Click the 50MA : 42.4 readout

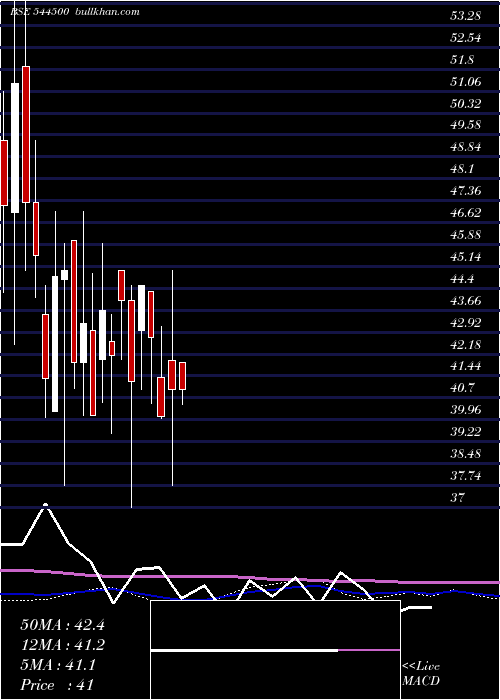(x=62, y=625)
